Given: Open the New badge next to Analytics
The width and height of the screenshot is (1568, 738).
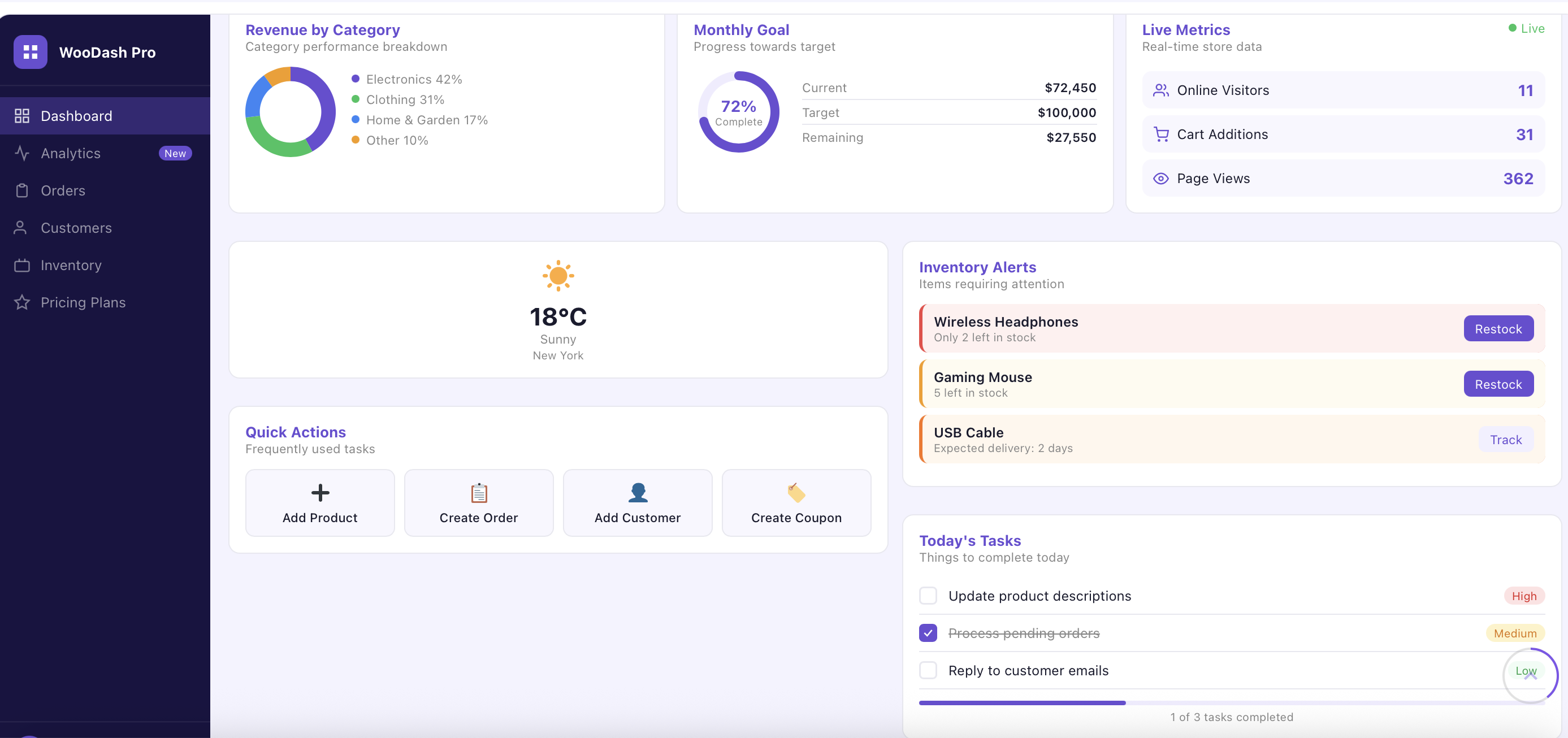Looking at the screenshot, I should point(175,153).
